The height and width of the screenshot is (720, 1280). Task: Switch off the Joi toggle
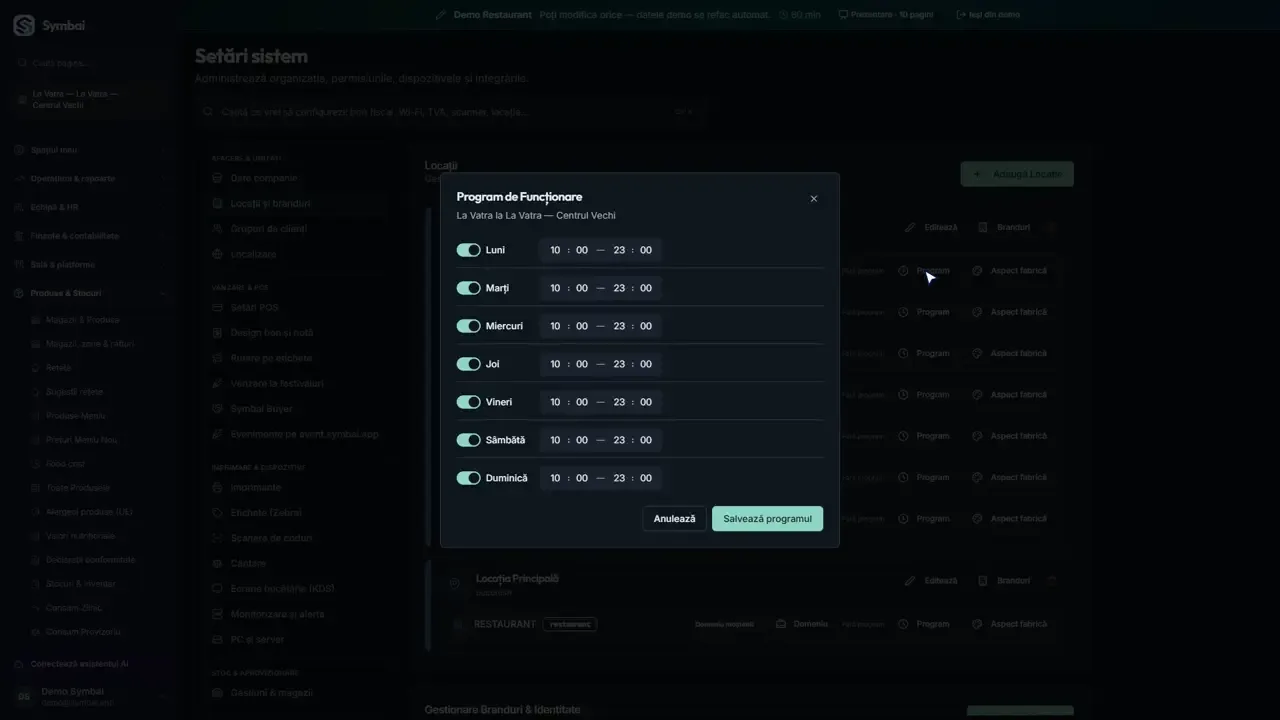[468, 364]
